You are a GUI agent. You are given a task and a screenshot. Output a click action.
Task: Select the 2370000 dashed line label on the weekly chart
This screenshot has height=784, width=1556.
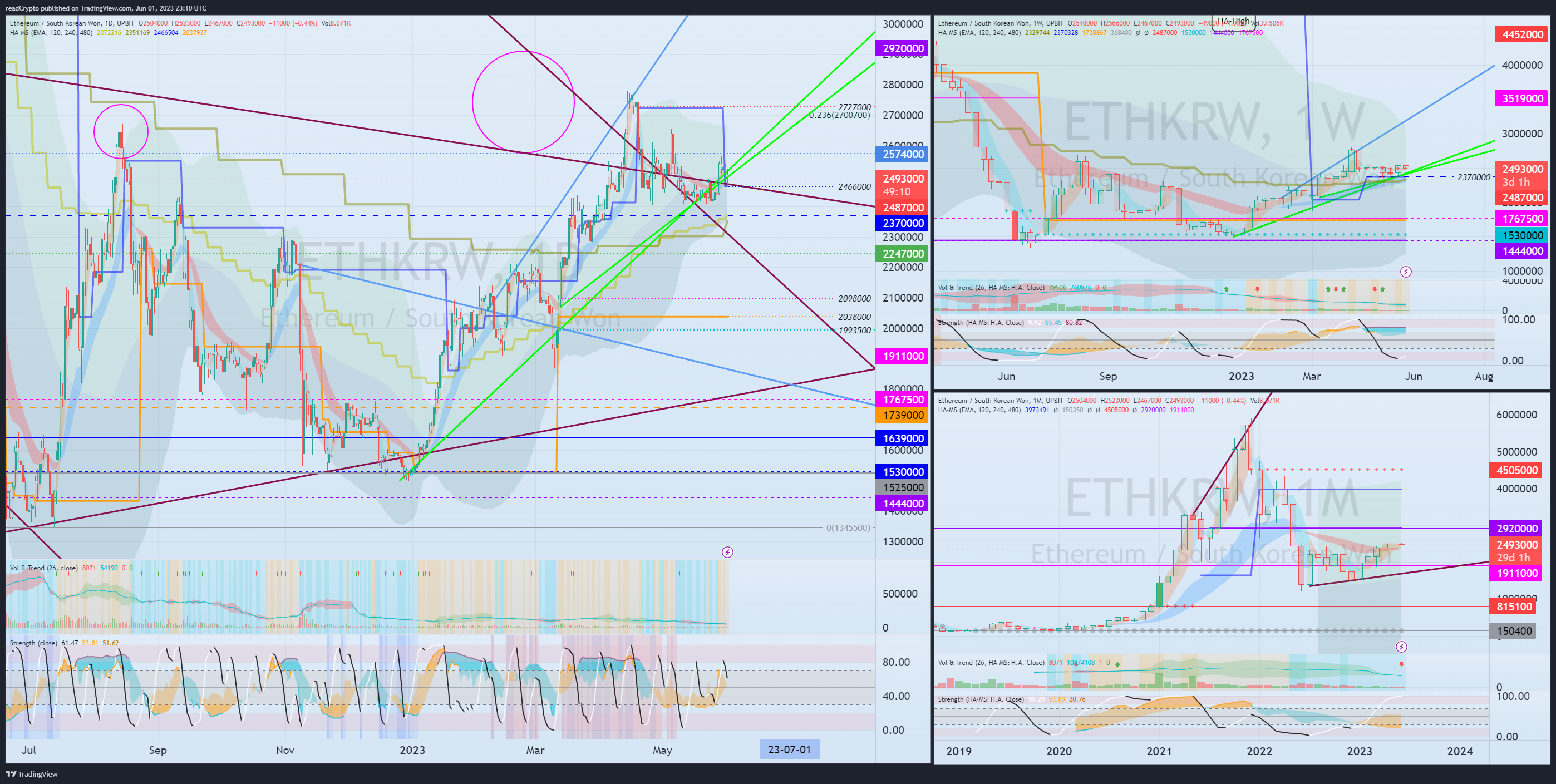(1473, 177)
